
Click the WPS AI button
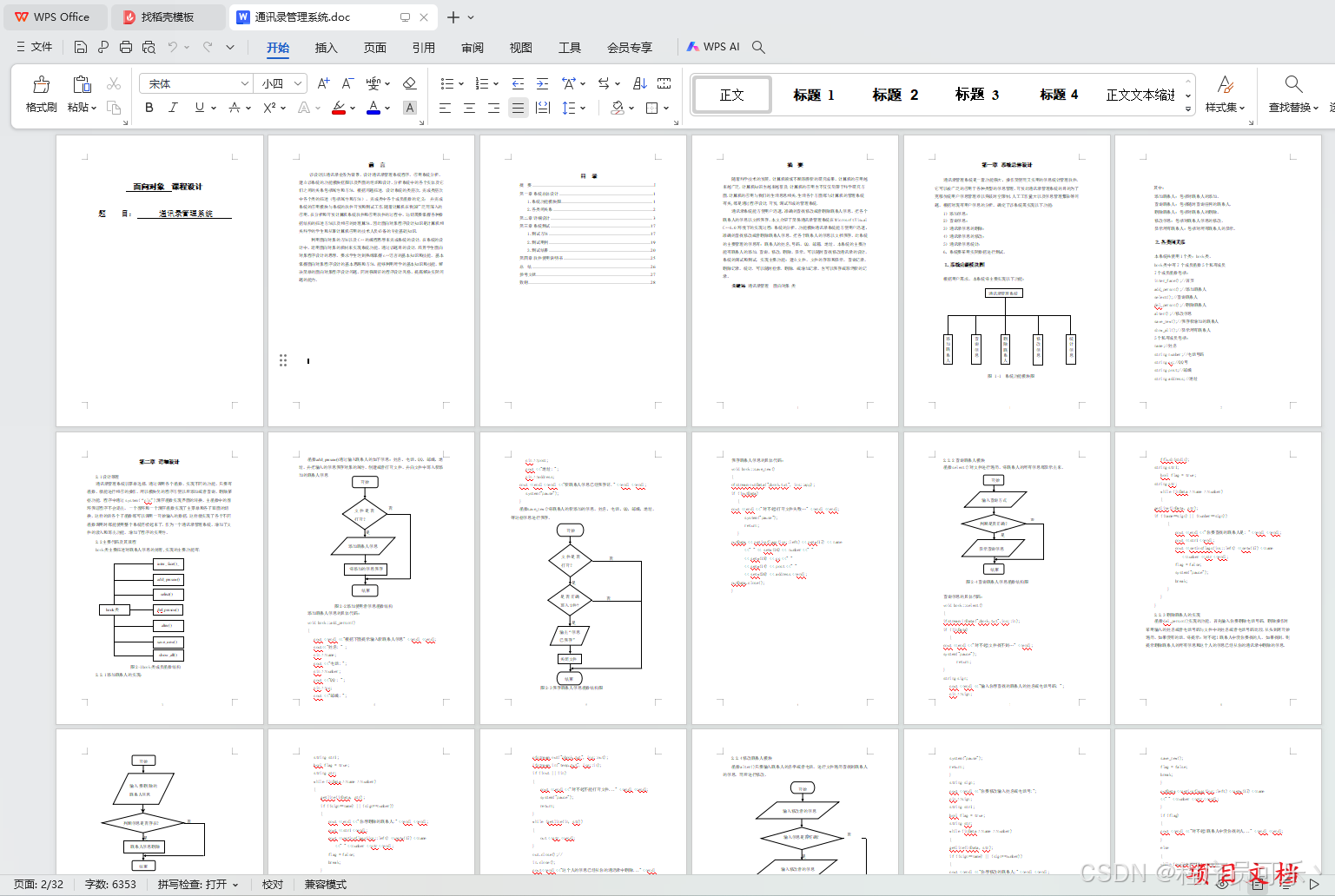[714, 47]
